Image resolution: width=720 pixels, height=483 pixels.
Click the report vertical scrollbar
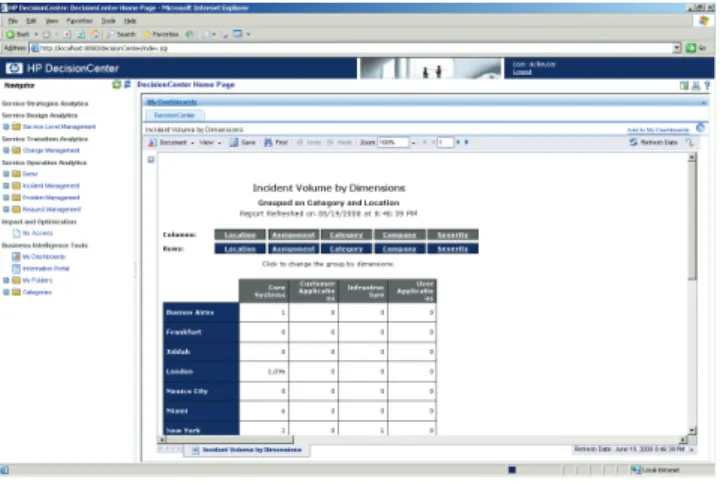[x=692, y=294]
